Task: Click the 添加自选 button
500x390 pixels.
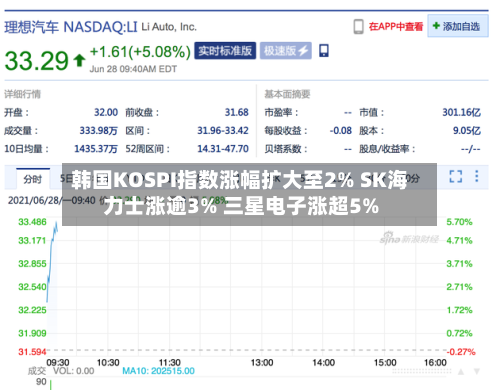Action: [x=458, y=26]
